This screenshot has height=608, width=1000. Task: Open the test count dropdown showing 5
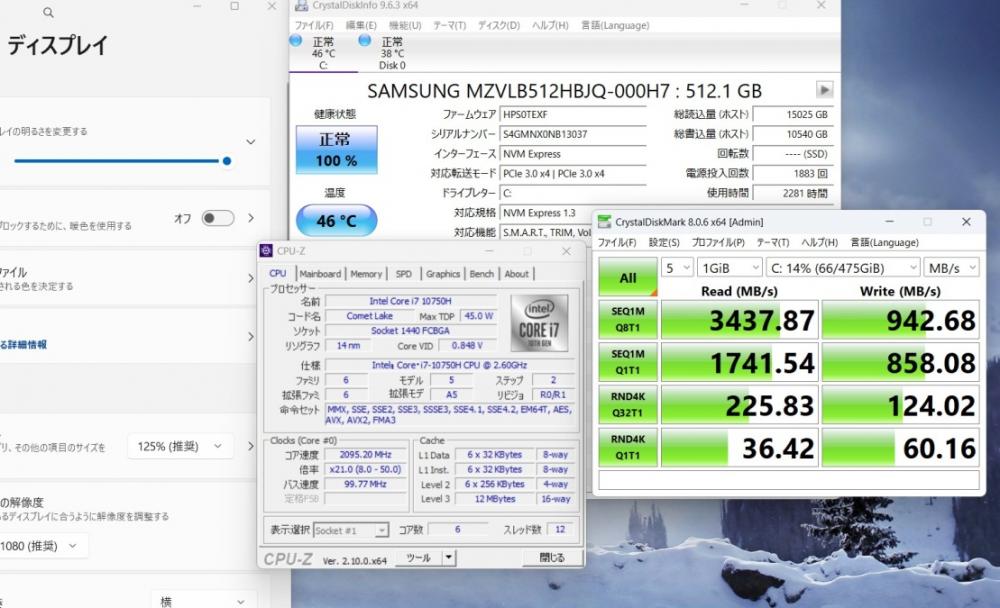click(677, 268)
